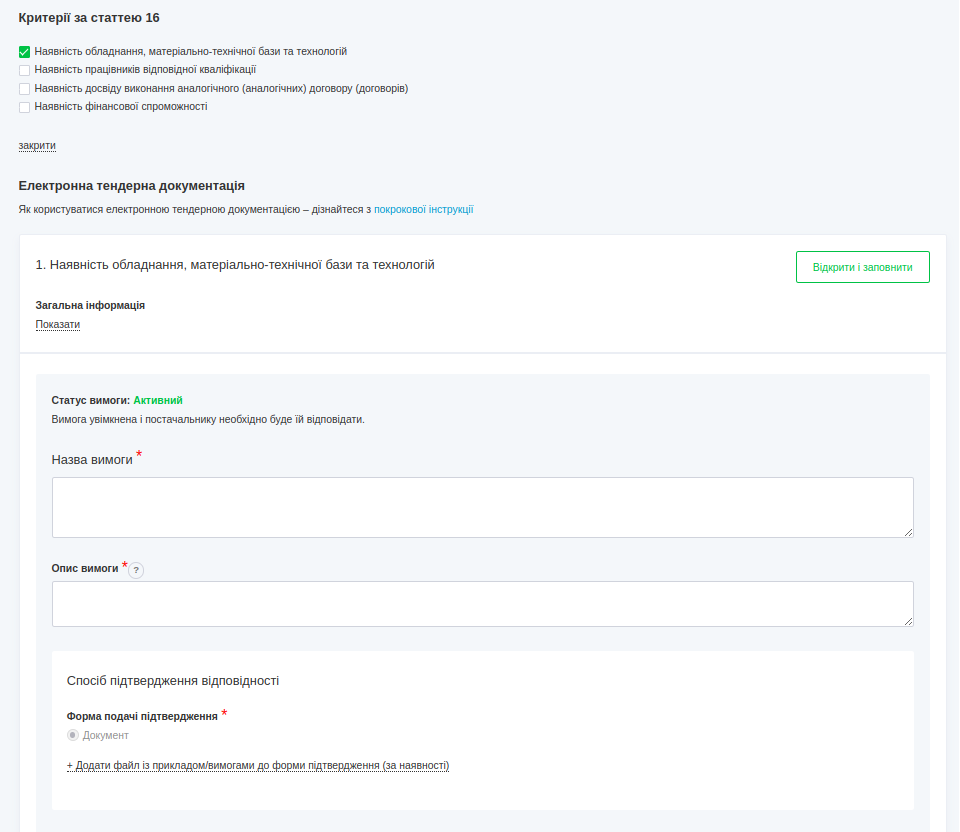This screenshot has width=960, height=832.
Task: Expand Загальна інформація via Показати
Action: click(57, 324)
